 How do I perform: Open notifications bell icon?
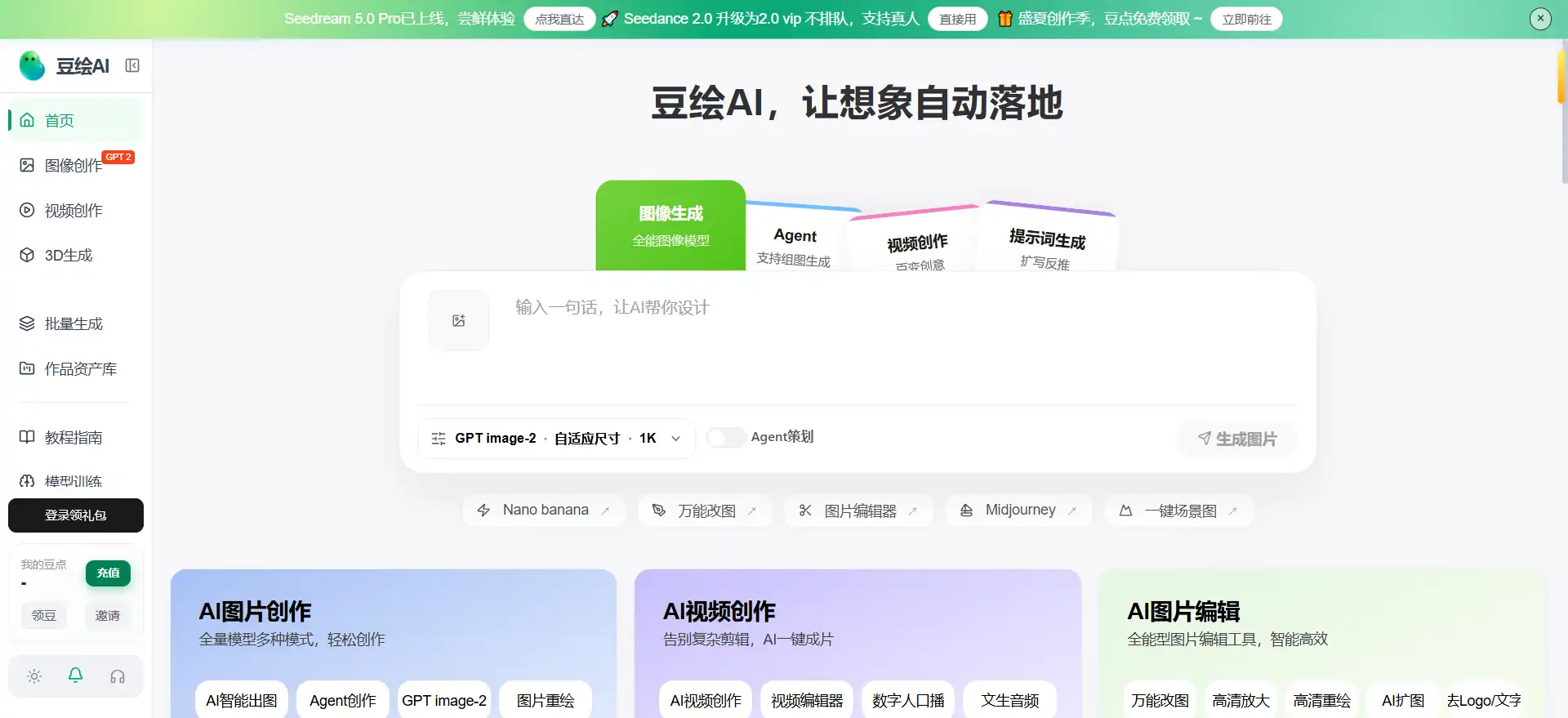[x=75, y=676]
